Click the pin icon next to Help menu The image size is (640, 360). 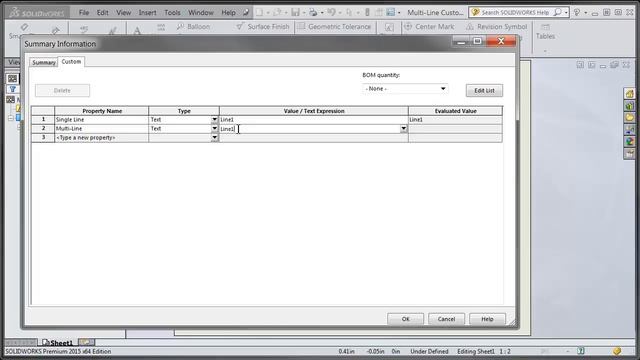[x=246, y=13]
